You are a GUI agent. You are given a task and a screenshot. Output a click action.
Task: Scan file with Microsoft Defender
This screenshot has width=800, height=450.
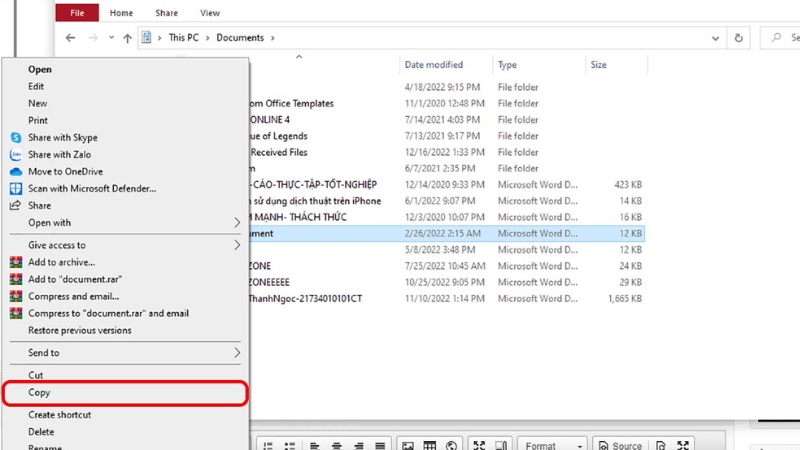pos(91,189)
